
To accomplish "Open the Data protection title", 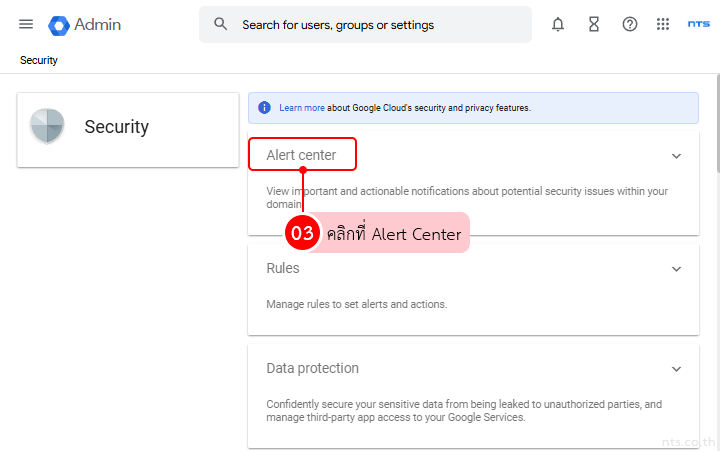I will 312,368.
